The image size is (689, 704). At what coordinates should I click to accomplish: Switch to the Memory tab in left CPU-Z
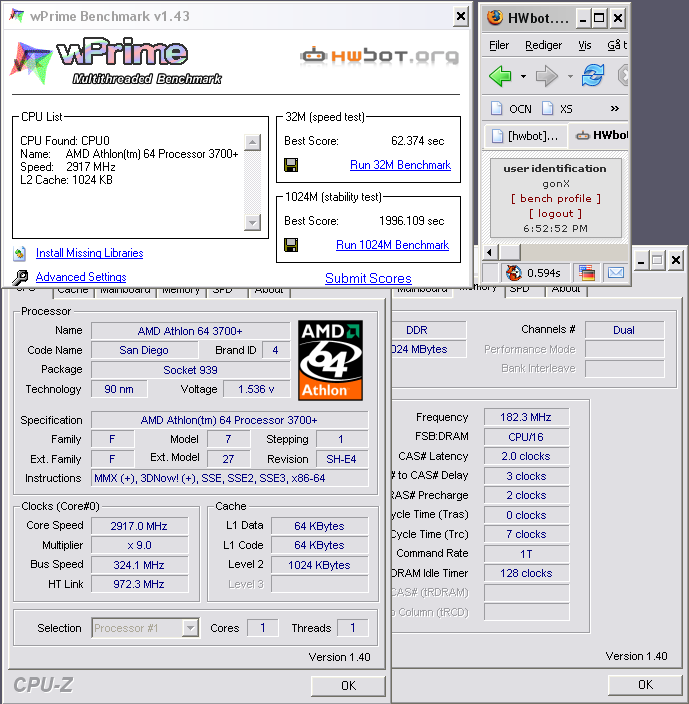point(181,291)
